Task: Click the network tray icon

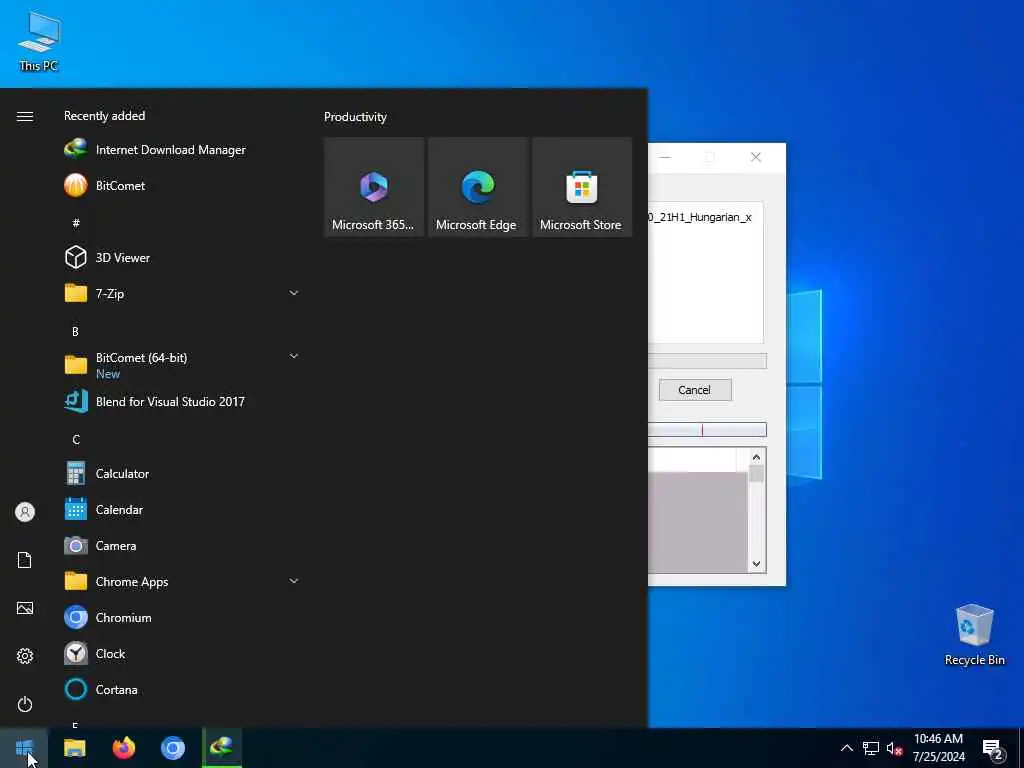Action: [x=871, y=748]
